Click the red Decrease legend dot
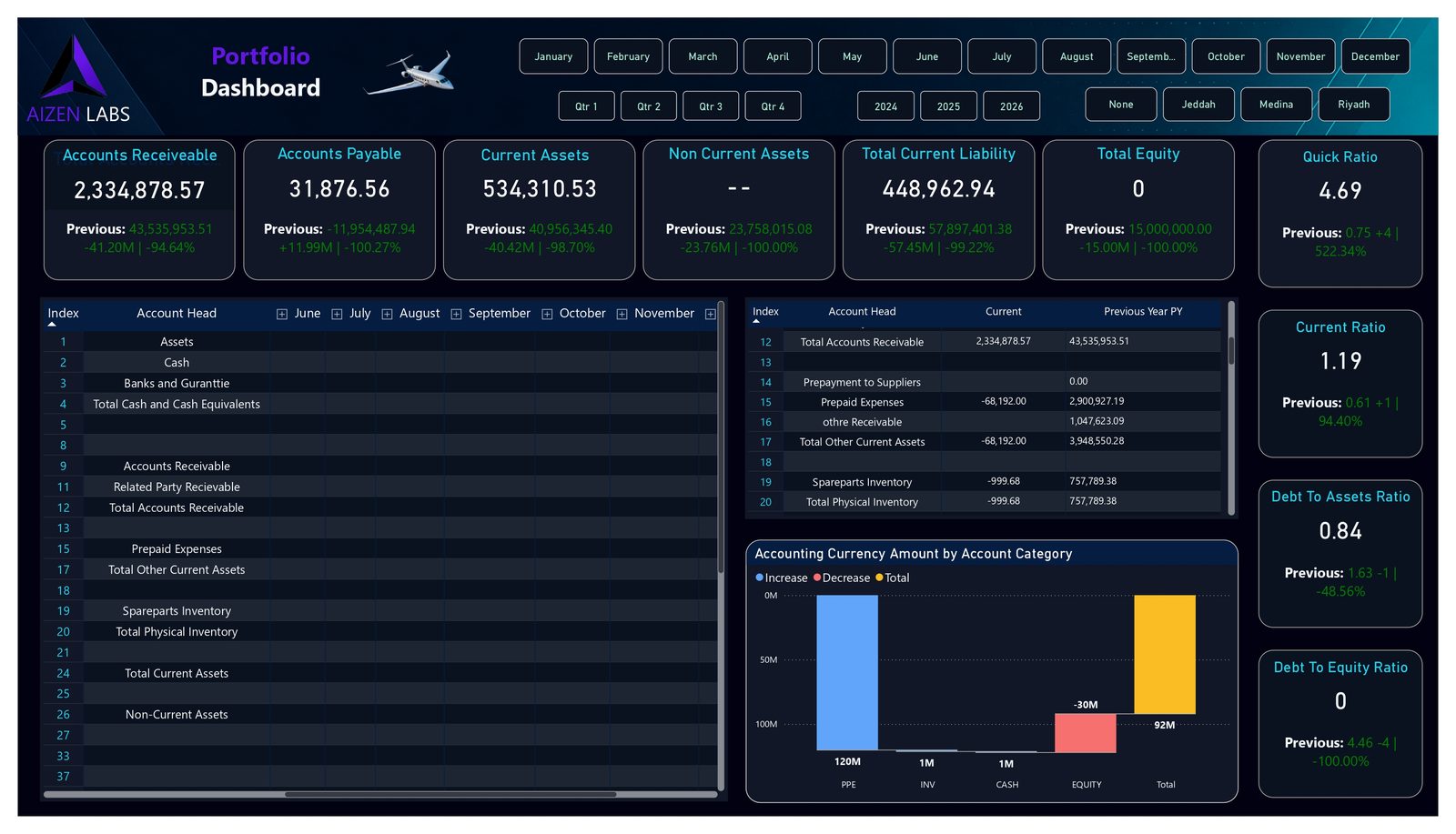 [x=817, y=578]
